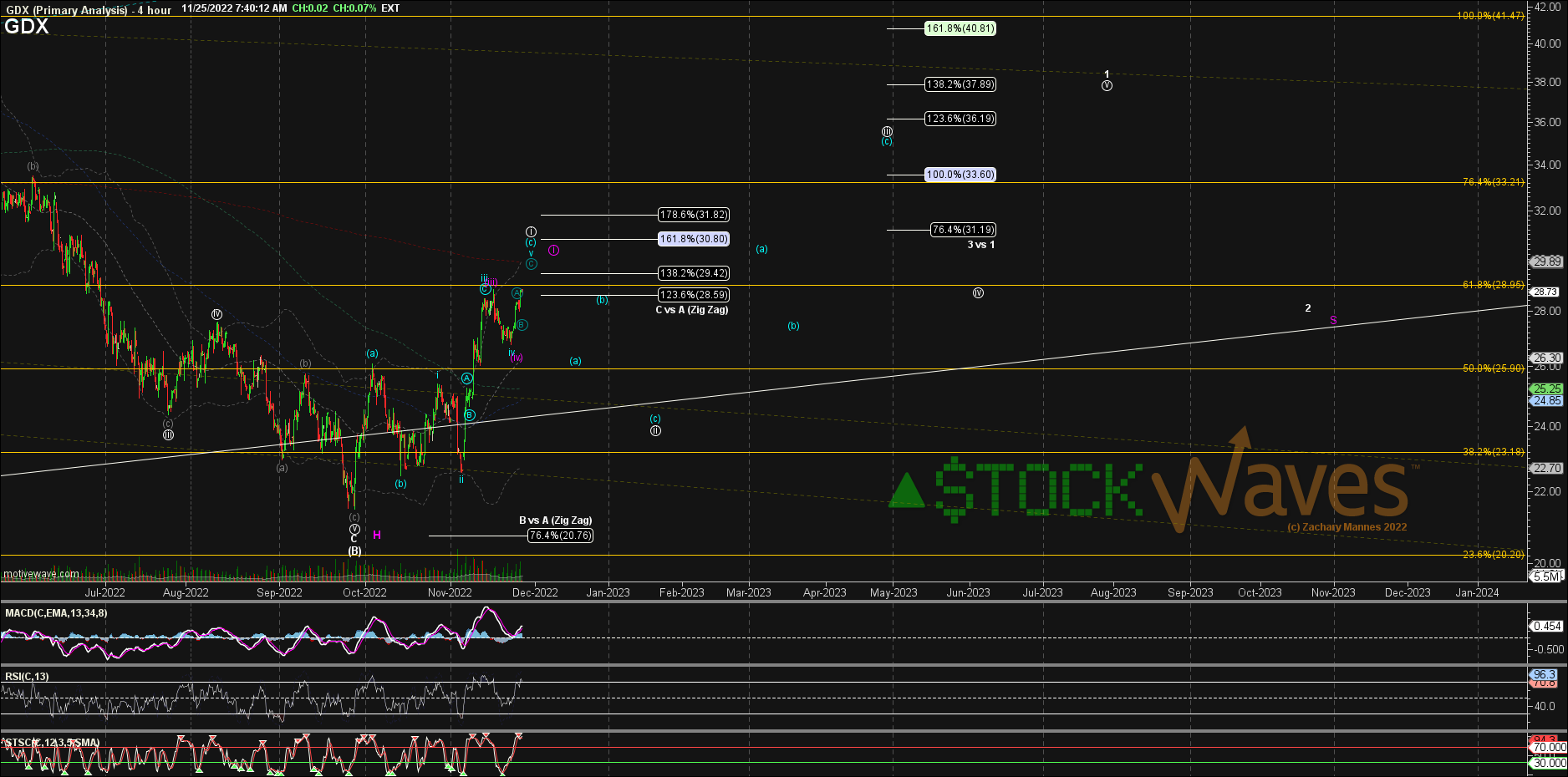Click the magenta circled I wave marker
This screenshot has width=1568, height=777.
pyautogui.click(x=553, y=250)
